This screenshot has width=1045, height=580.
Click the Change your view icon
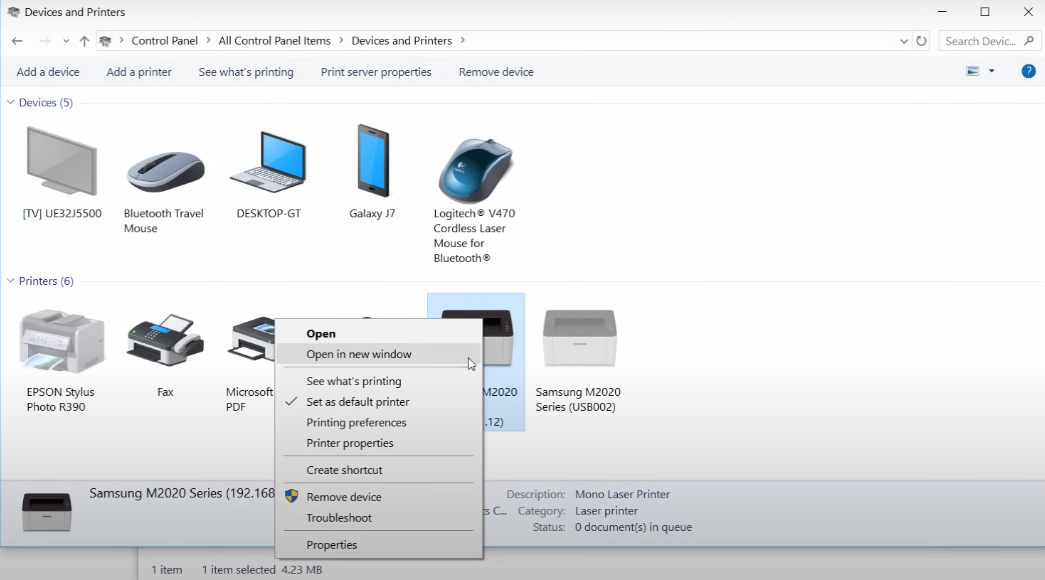(973, 71)
